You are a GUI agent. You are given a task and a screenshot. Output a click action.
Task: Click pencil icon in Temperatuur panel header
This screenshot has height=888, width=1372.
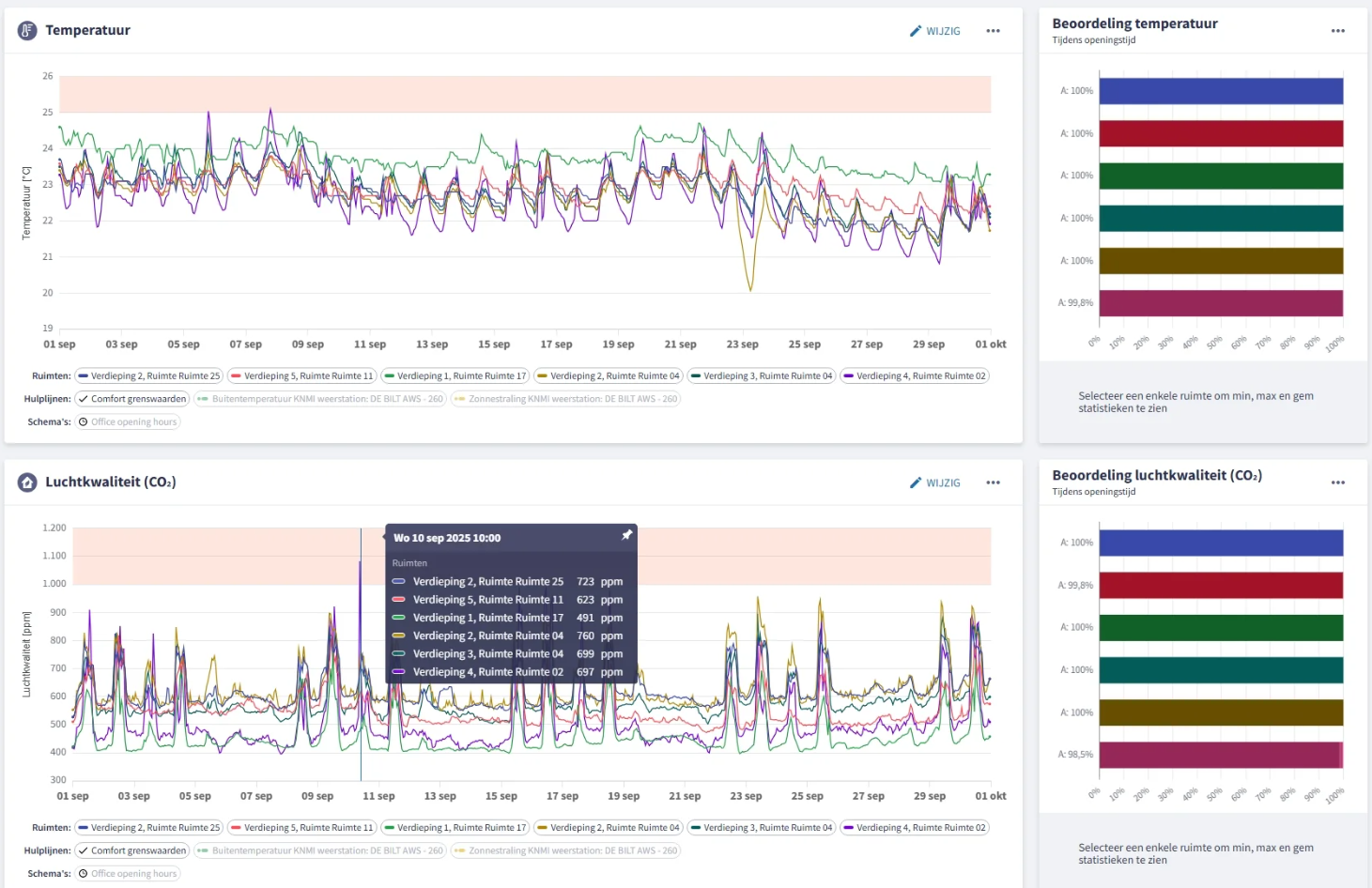[x=916, y=31]
